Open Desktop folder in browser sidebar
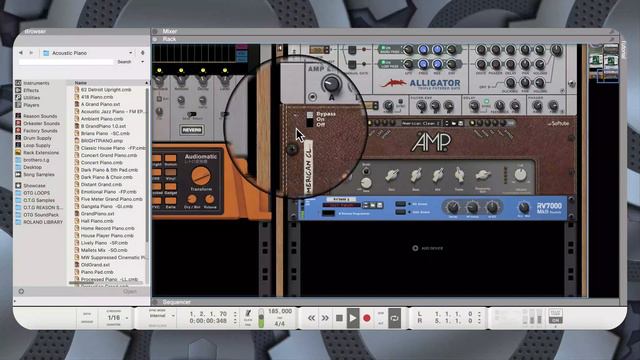Image resolution: width=640 pixels, height=360 pixels. [29, 167]
